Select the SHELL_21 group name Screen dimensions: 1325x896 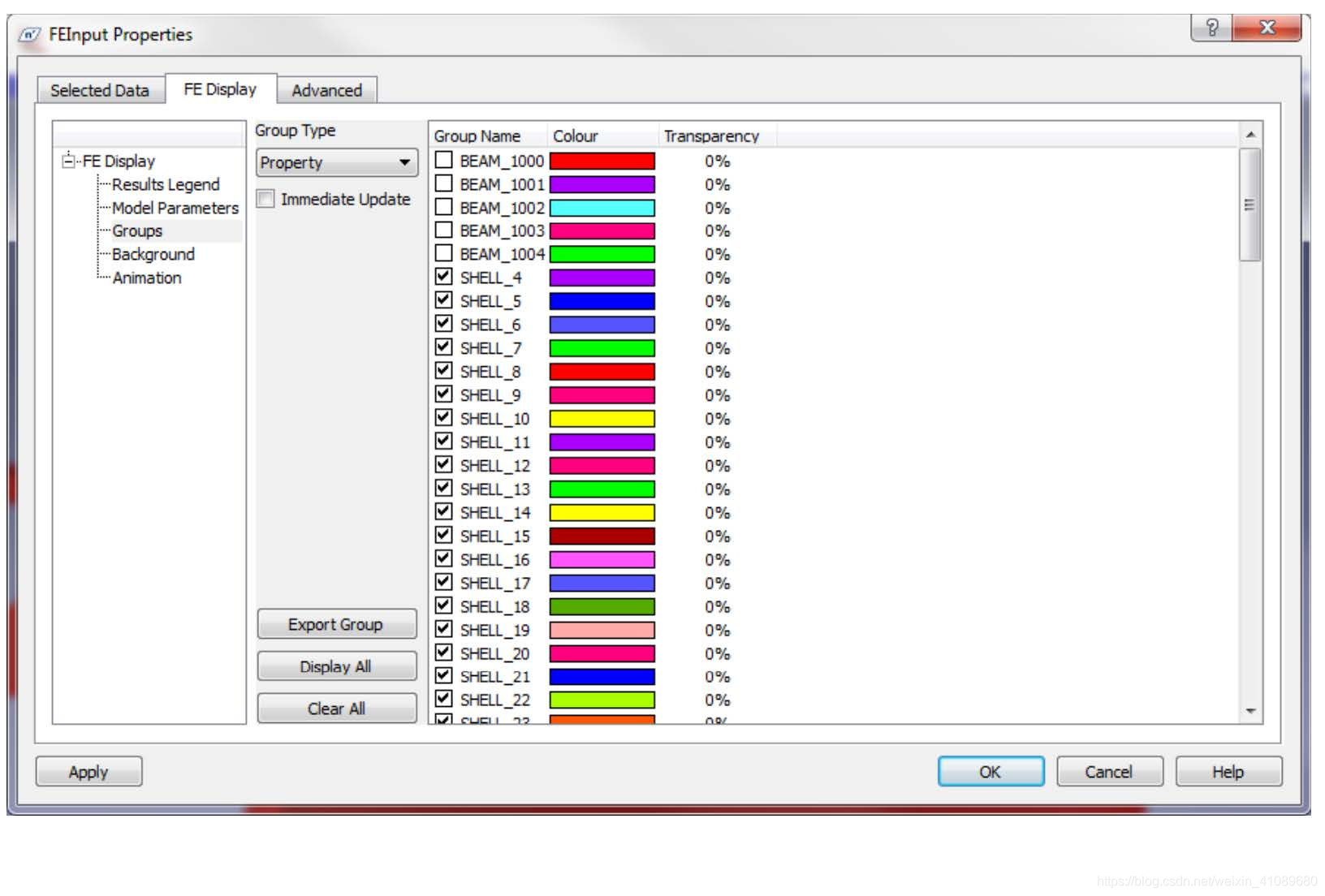(x=494, y=677)
